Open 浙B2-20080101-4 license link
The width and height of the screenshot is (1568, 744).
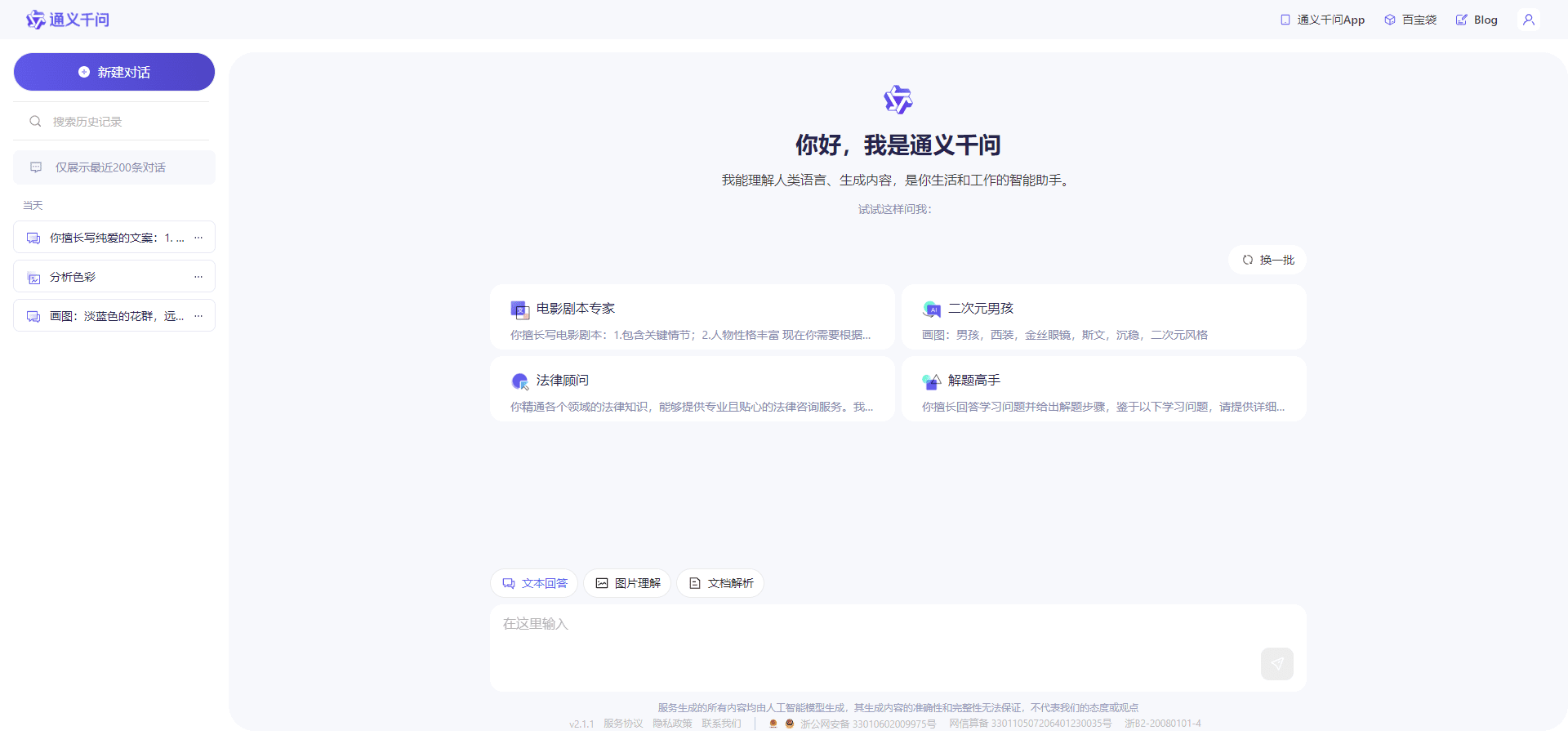pos(1163,724)
